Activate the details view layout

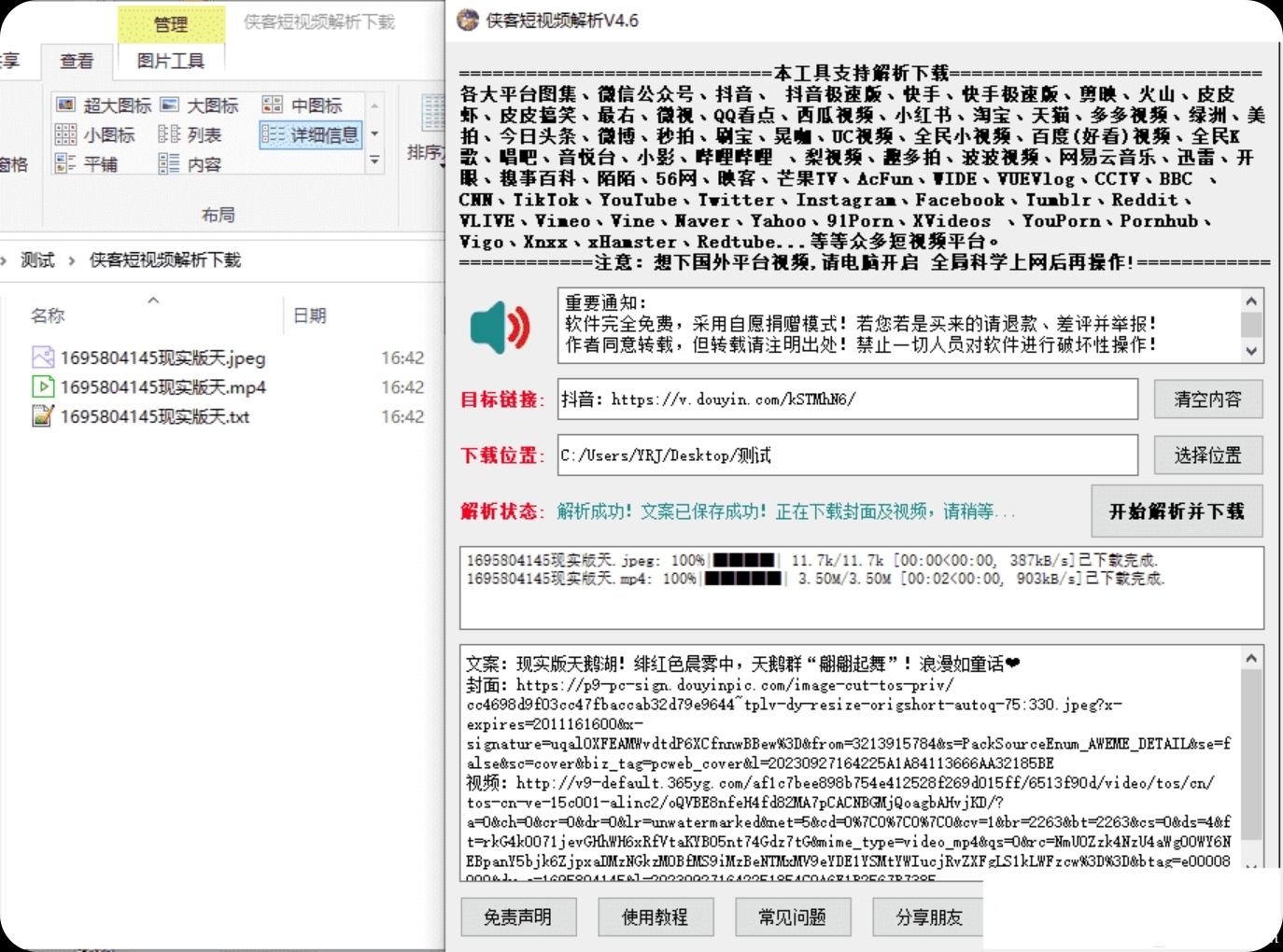point(311,135)
